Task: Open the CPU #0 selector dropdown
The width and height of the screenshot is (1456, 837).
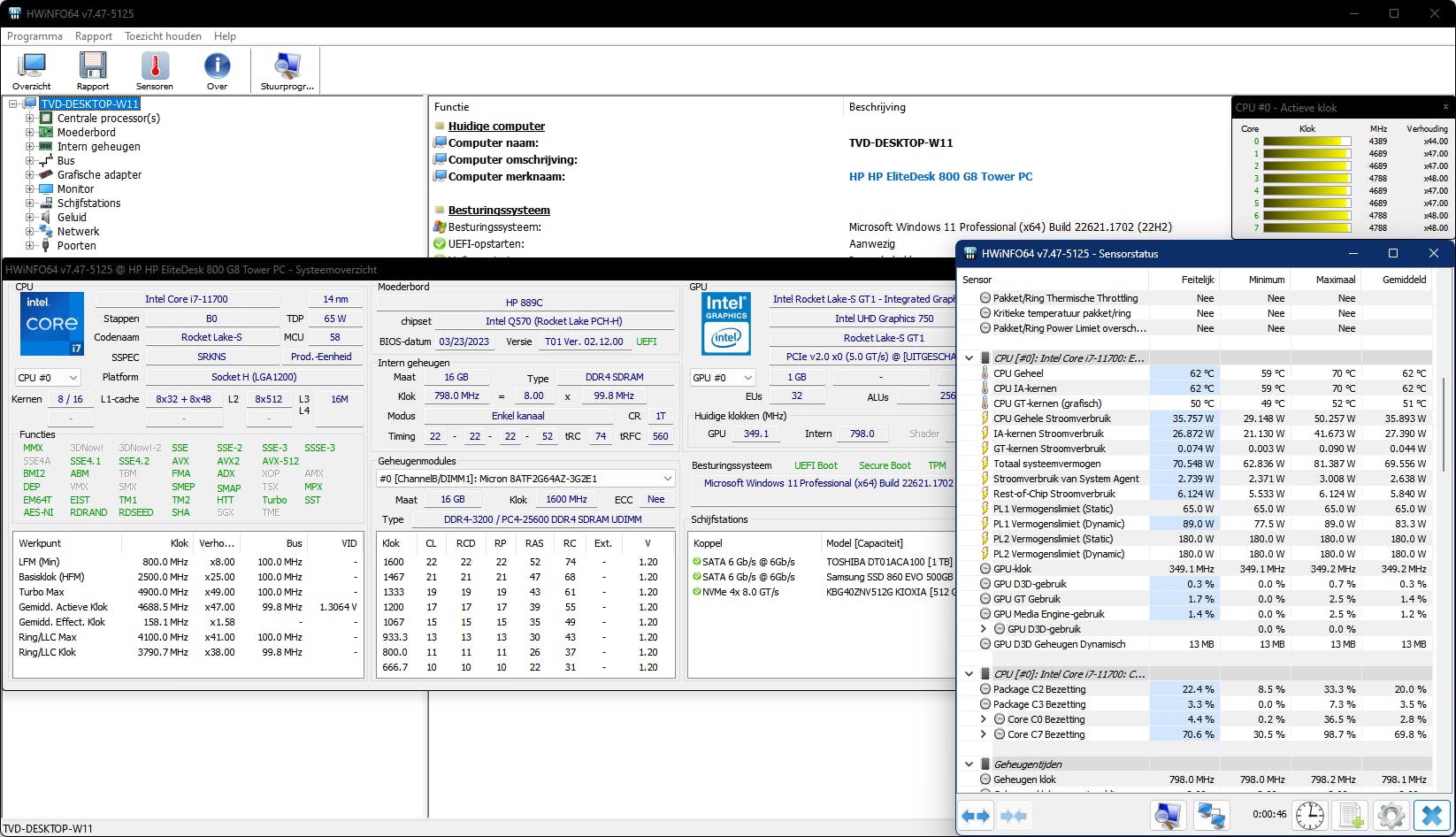Action: tap(49, 378)
